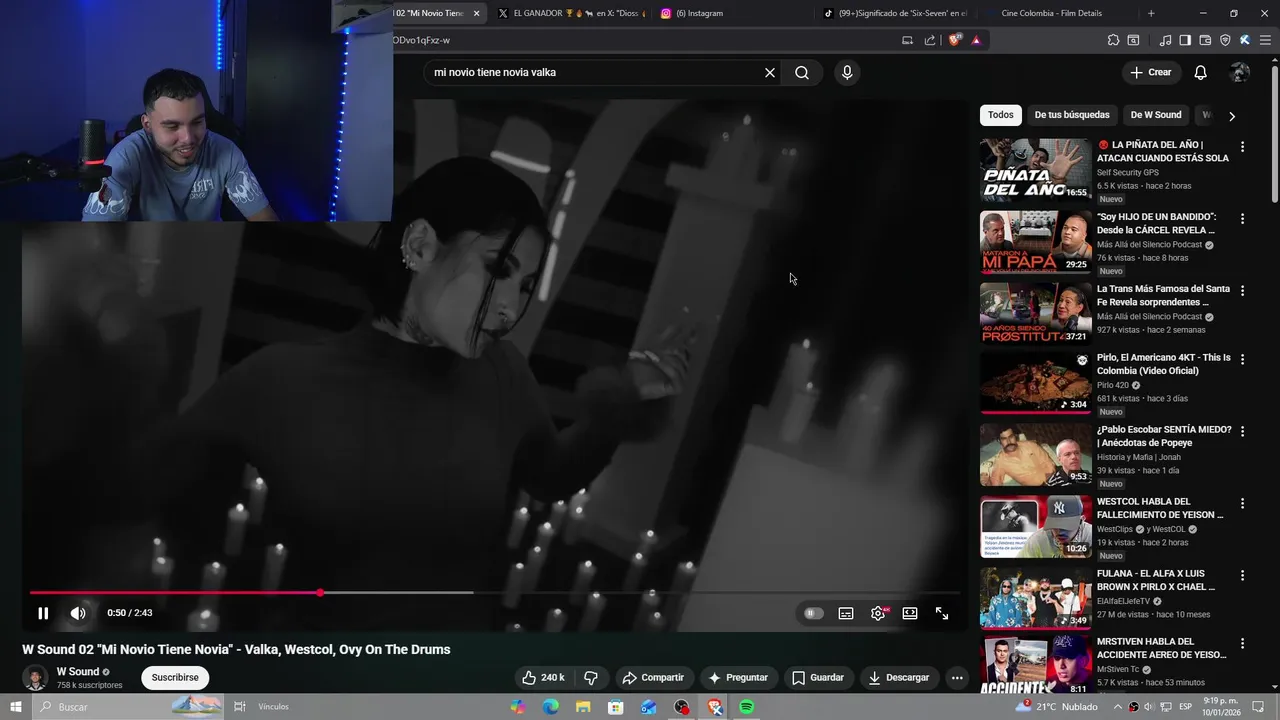Click the Guardar button
Viewport: 1280px width, 720px height.
[x=818, y=677]
